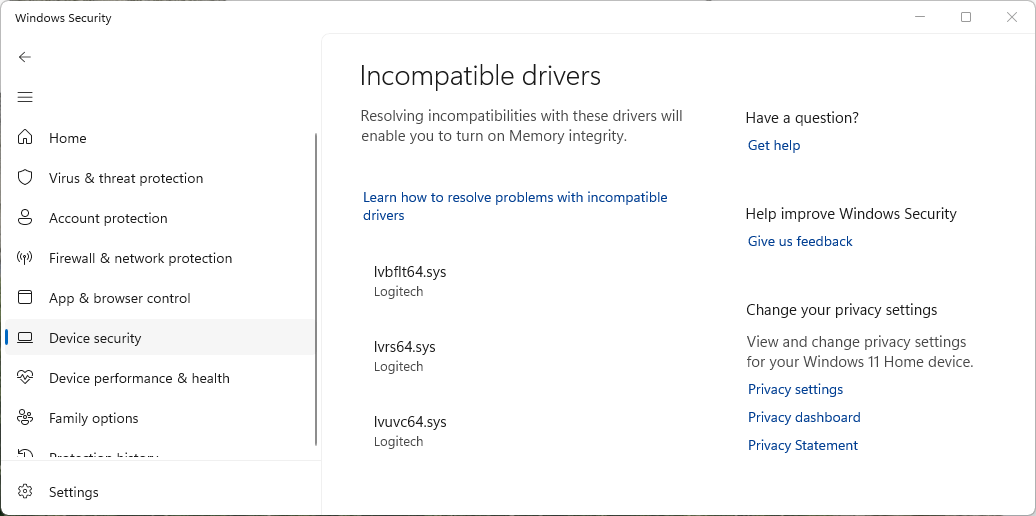Select Virus & threat protection shield icon
The width and height of the screenshot is (1036, 516).
point(25,178)
